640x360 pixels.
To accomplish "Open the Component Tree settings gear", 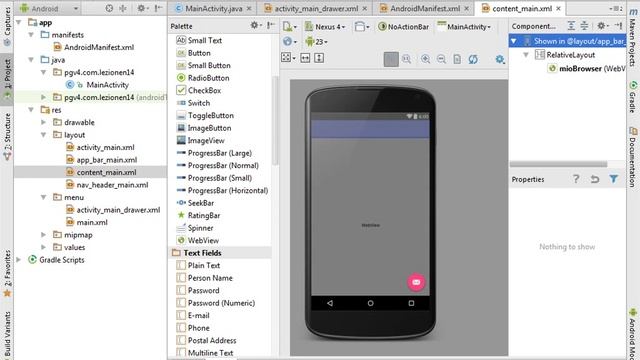I will [602, 26].
